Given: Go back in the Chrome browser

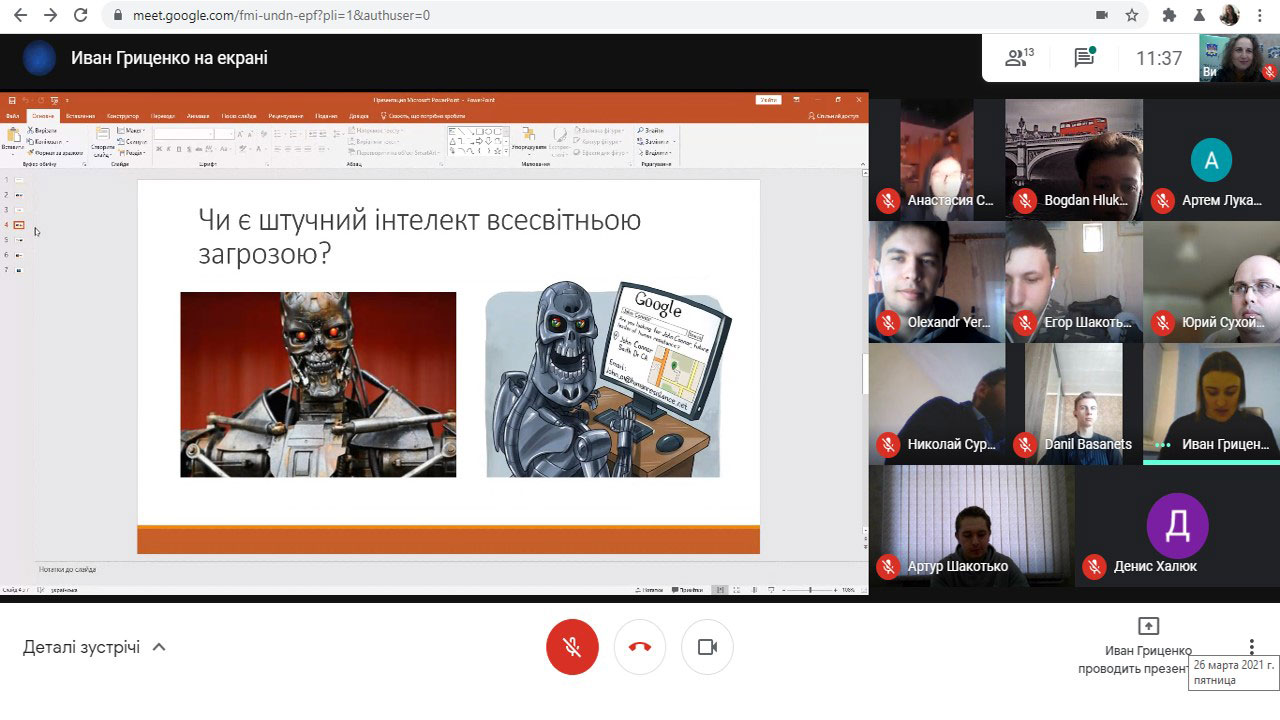Looking at the screenshot, I should pos(20,15).
